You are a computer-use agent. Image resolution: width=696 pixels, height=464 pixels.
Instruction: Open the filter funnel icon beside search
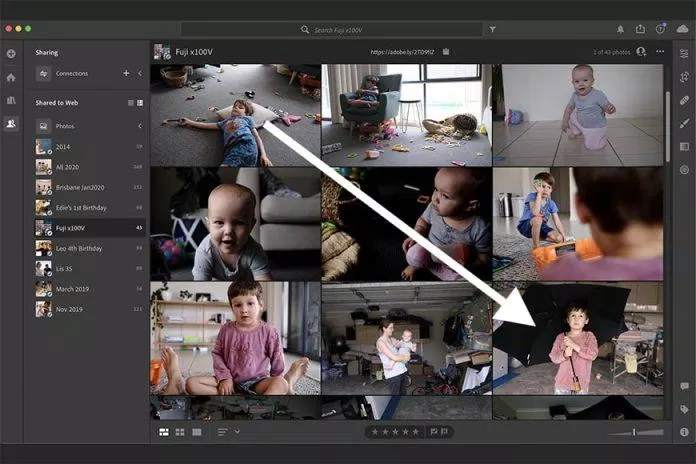pyautogui.click(x=492, y=29)
